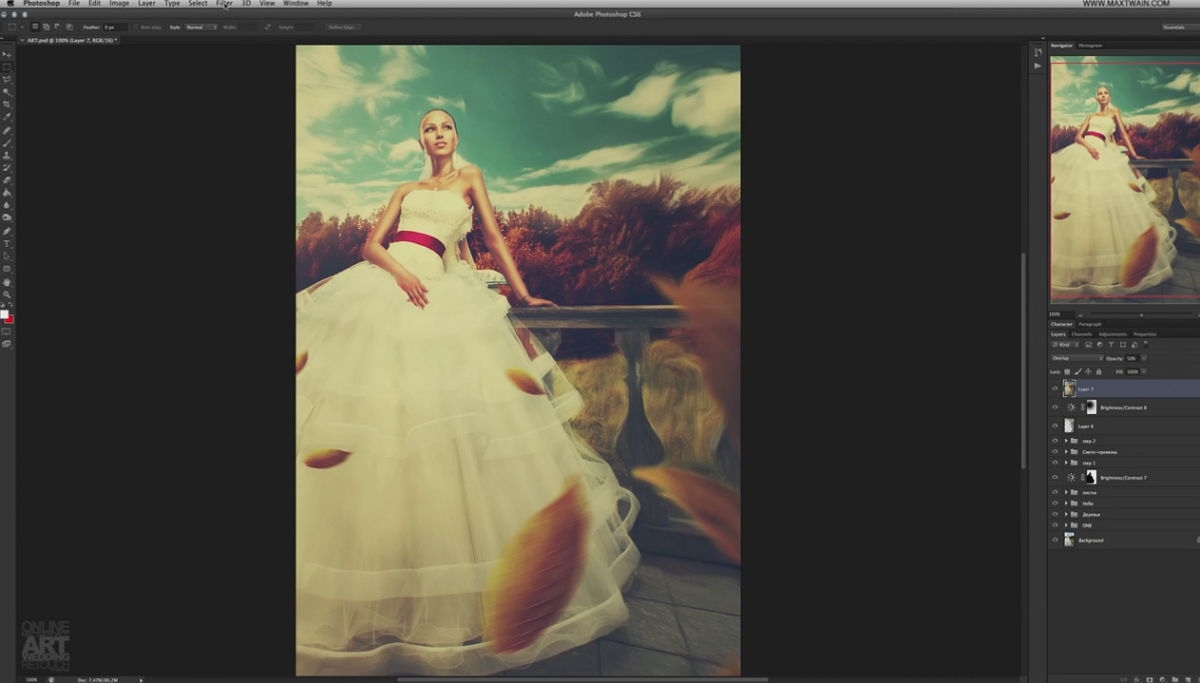The image size is (1200, 683).
Task: Select the Blur tool
Action: (7, 205)
